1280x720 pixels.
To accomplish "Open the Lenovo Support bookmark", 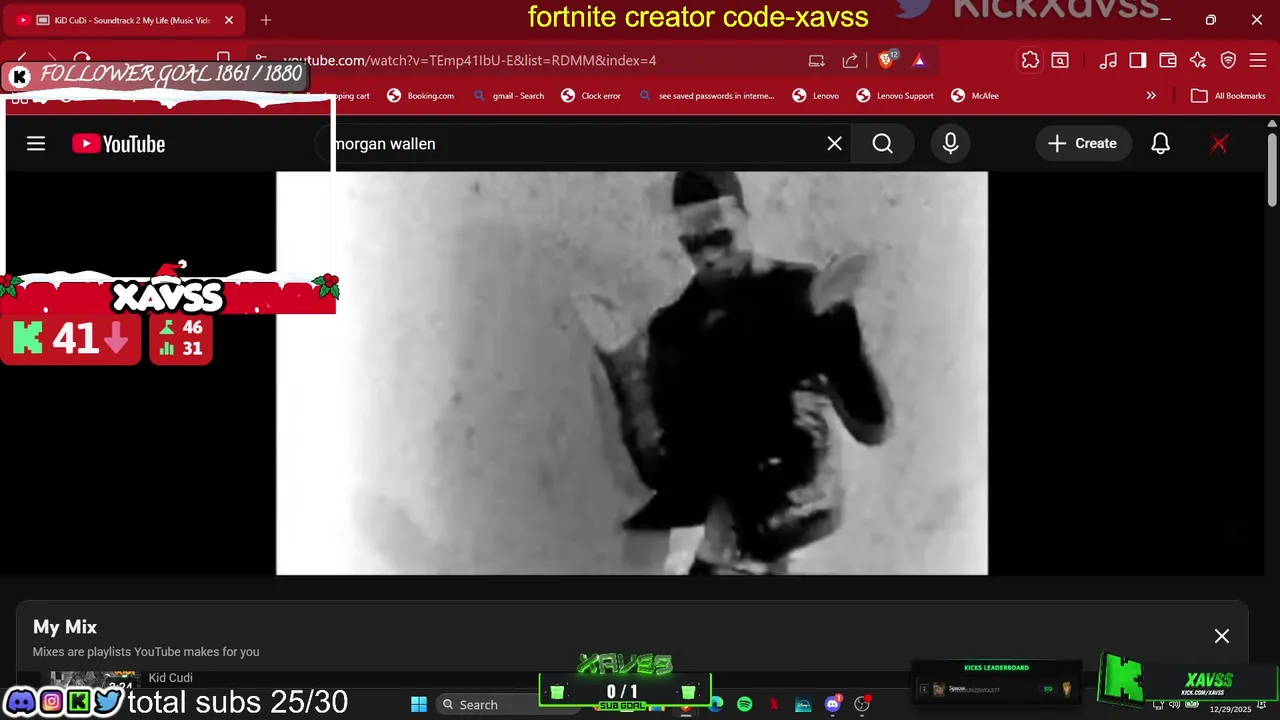I will tap(895, 96).
